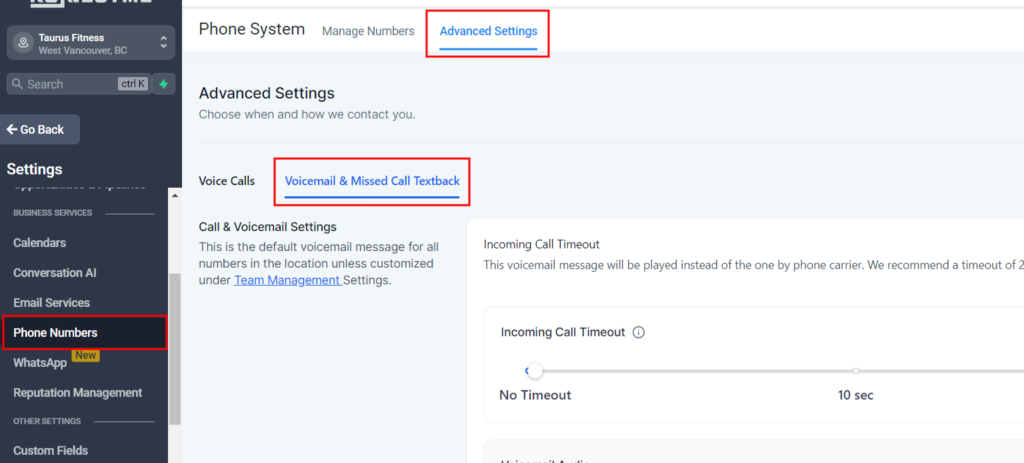Open the Team Management link
Image resolution: width=1024 pixels, height=463 pixels.
pyautogui.click(x=288, y=280)
